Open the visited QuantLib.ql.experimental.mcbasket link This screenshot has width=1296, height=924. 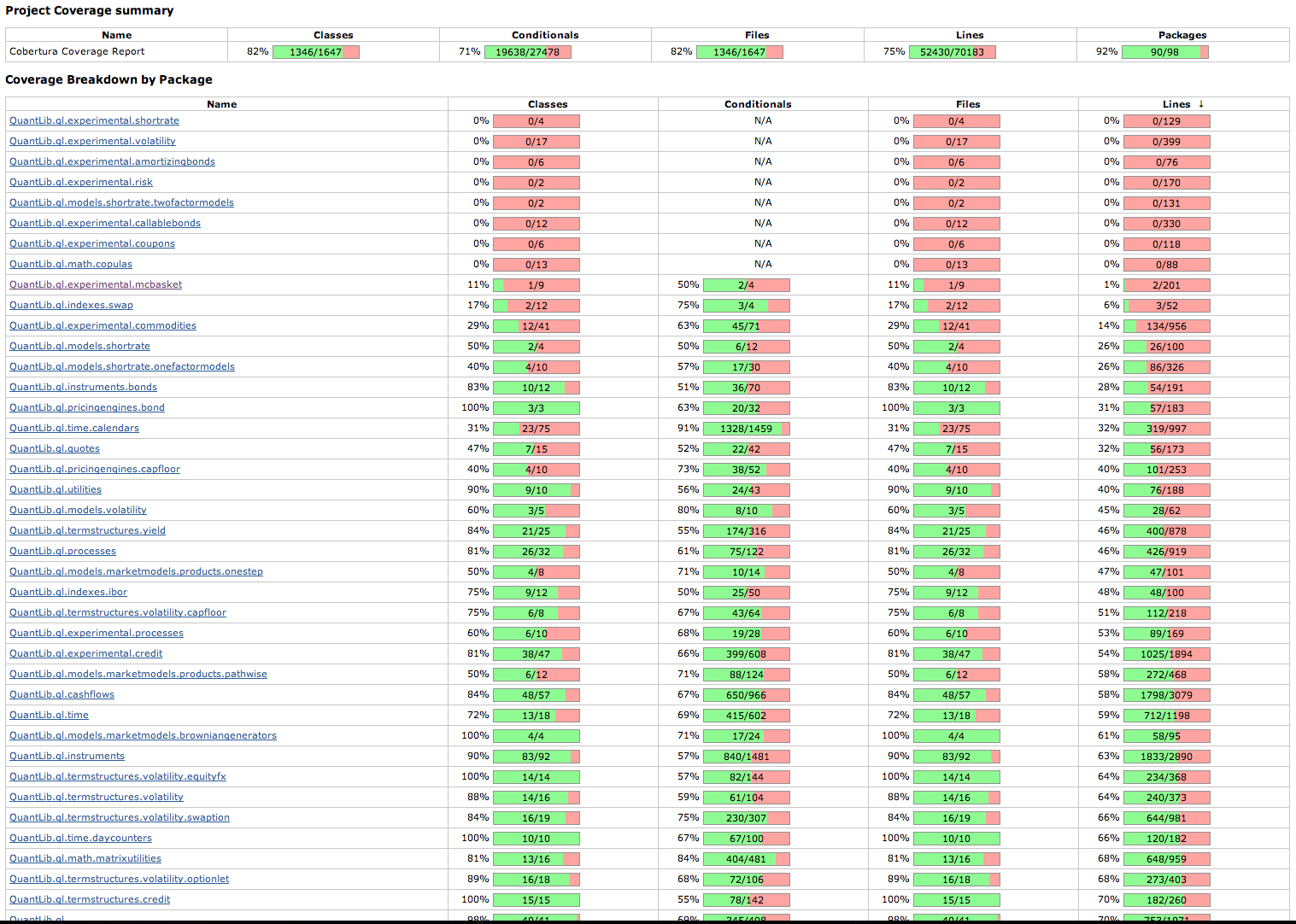96,285
